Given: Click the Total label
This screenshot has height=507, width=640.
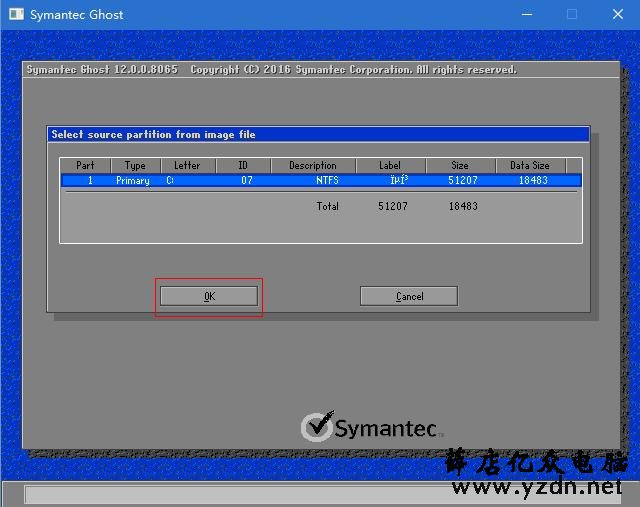Looking at the screenshot, I should pyautogui.click(x=328, y=206).
